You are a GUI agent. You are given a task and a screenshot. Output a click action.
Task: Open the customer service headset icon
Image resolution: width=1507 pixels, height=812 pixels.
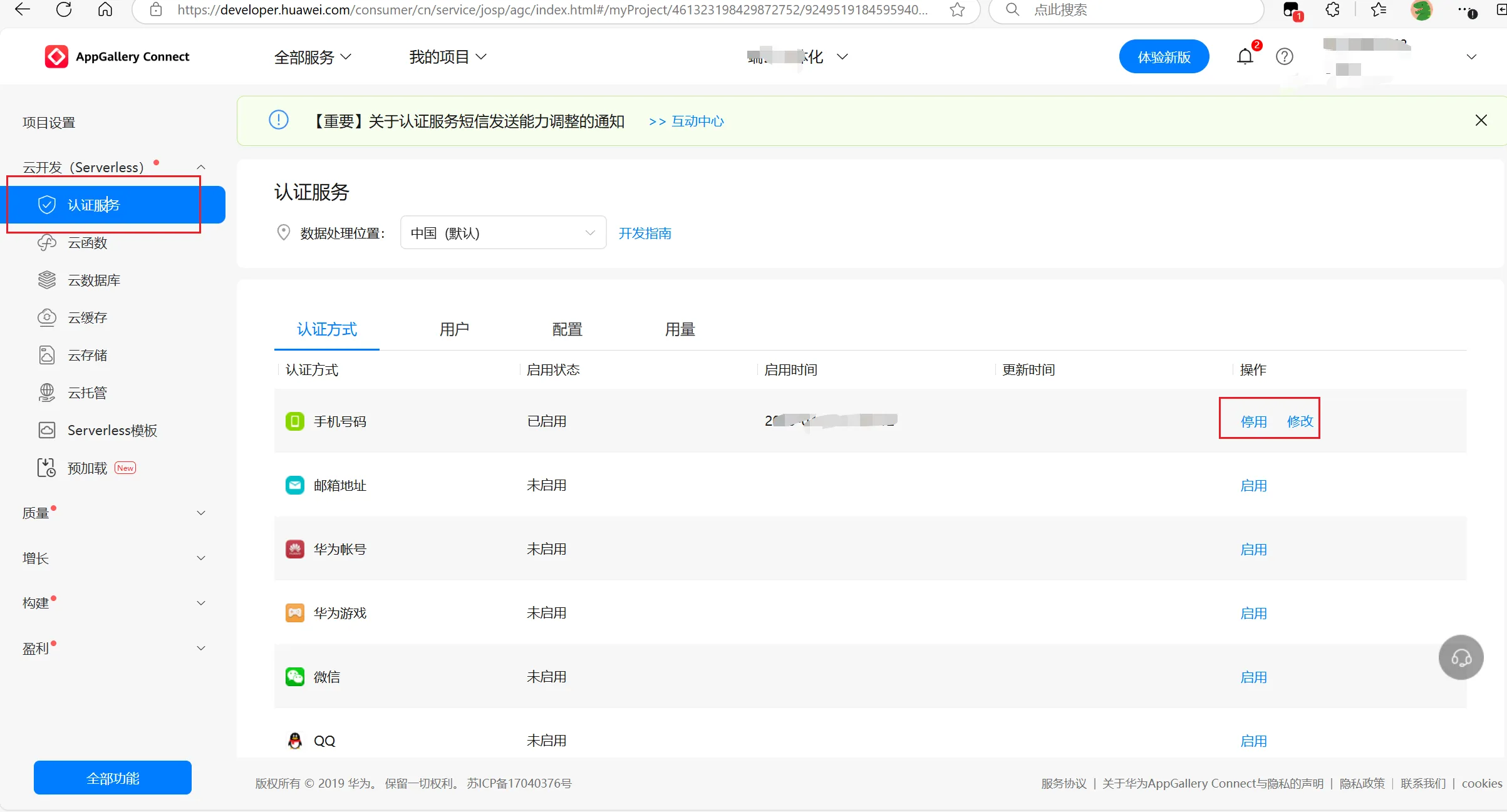(x=1461, y=657)
